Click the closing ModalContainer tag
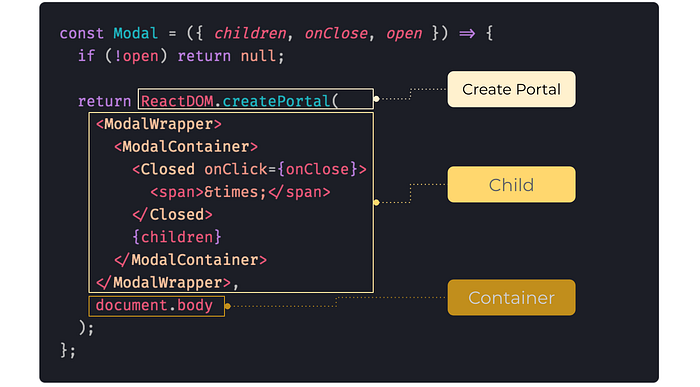The width and height of the screenshot is (700, 387). tap(190, 260)
